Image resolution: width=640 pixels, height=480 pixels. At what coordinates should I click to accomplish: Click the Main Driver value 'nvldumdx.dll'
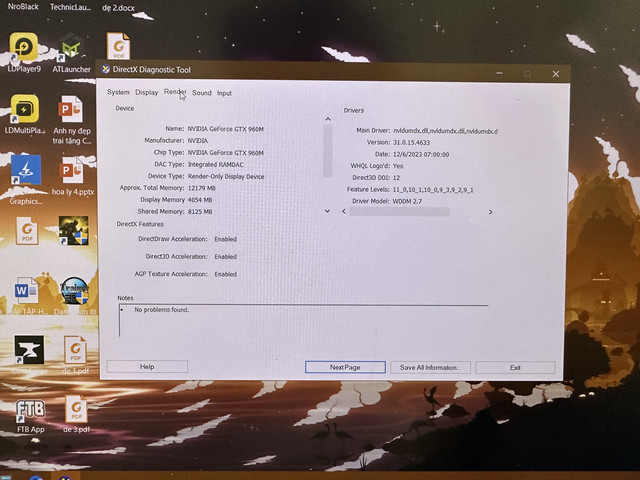click(x=445, y=131)
